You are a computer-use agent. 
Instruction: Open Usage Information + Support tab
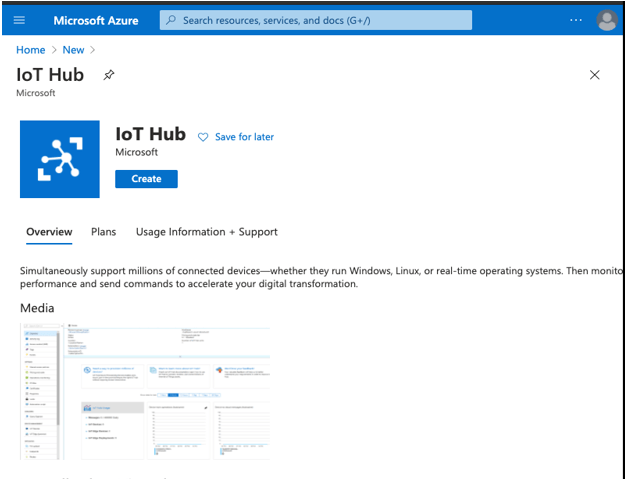tap(207, 232)
